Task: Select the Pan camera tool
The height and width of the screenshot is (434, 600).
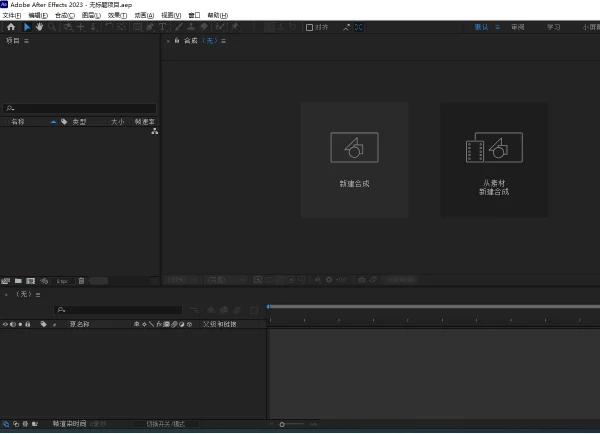Action: point(81,27)
